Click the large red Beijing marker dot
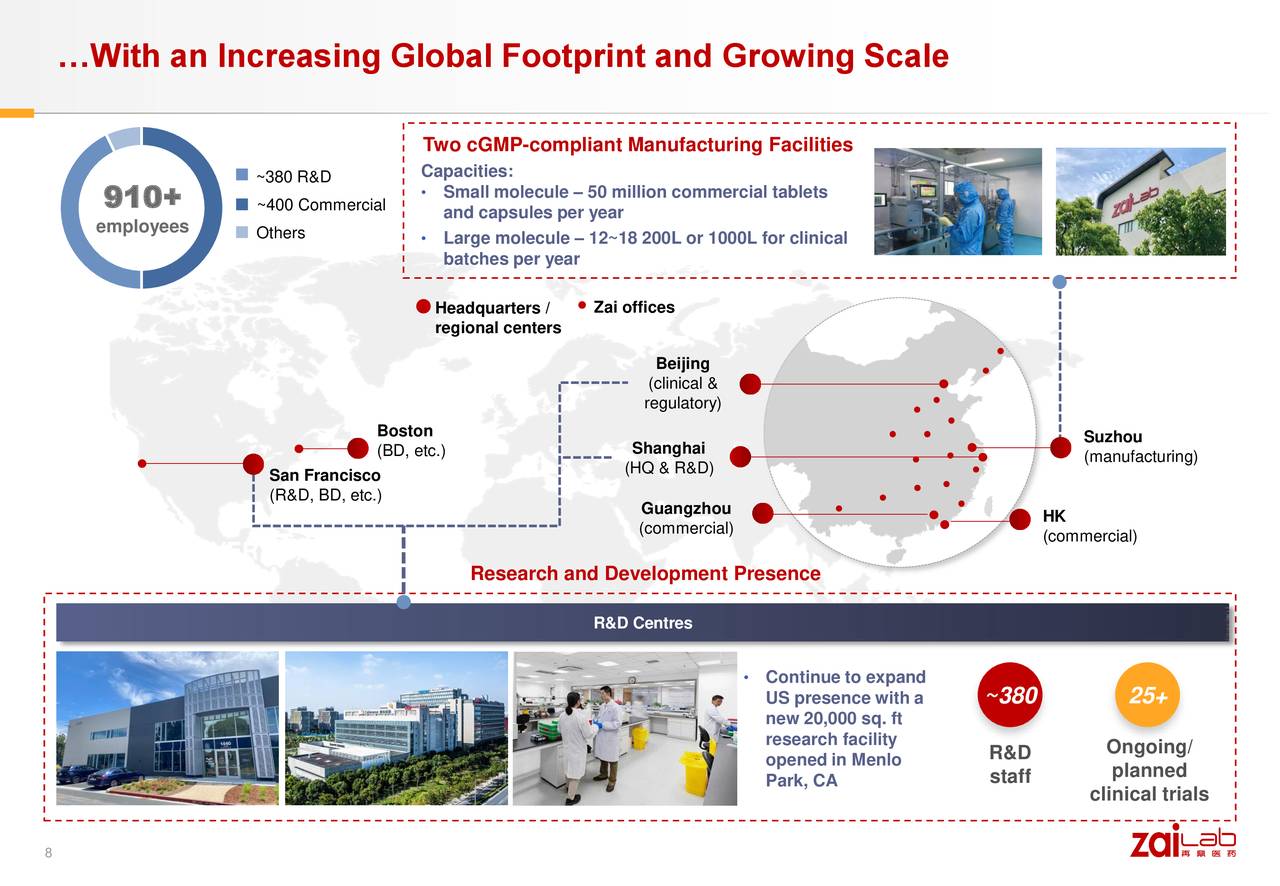The height and width of the screenshot is (886, 1280). pyautogui.click(x=750, y=384)
